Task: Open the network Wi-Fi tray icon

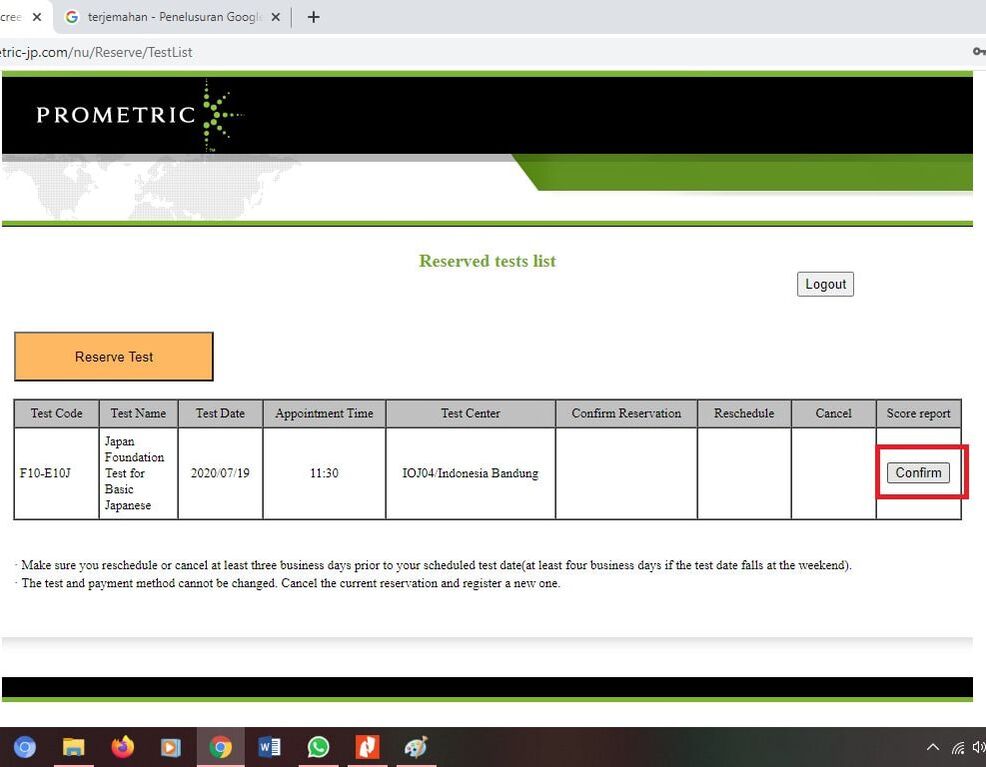Action: click(958, 748)
